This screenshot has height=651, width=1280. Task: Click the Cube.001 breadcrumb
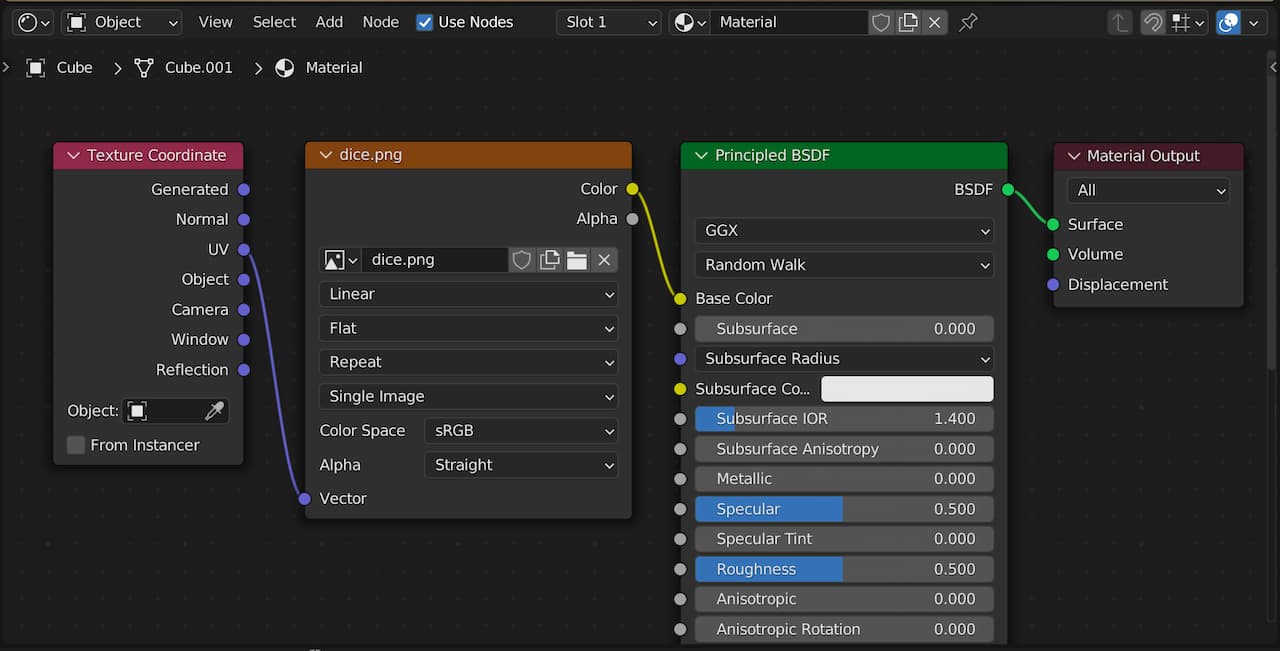(x=198, y=68)
